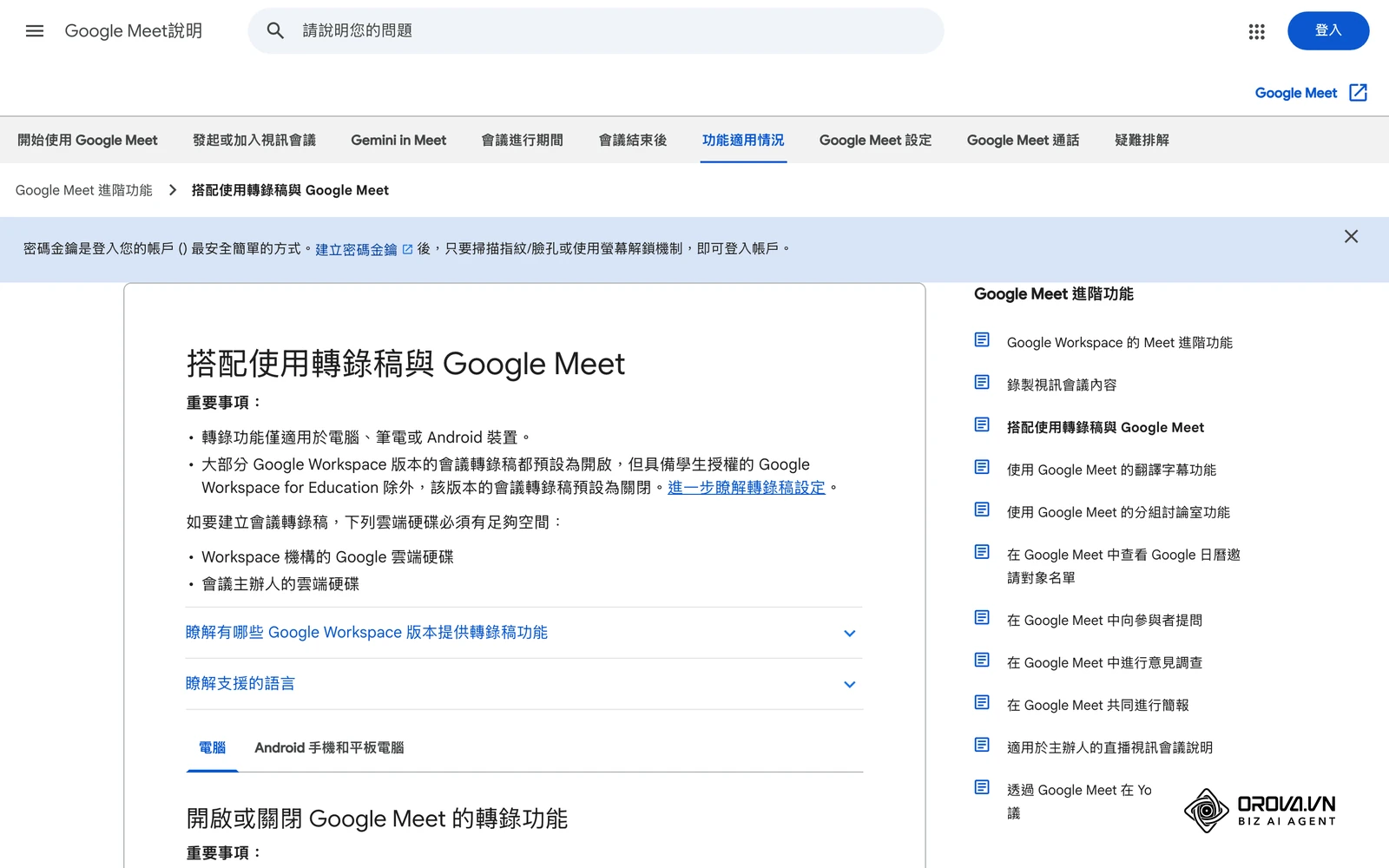Open the 會議進行期間 nav tab
Screen dimensions: 1389x868
tap(523, 140)
